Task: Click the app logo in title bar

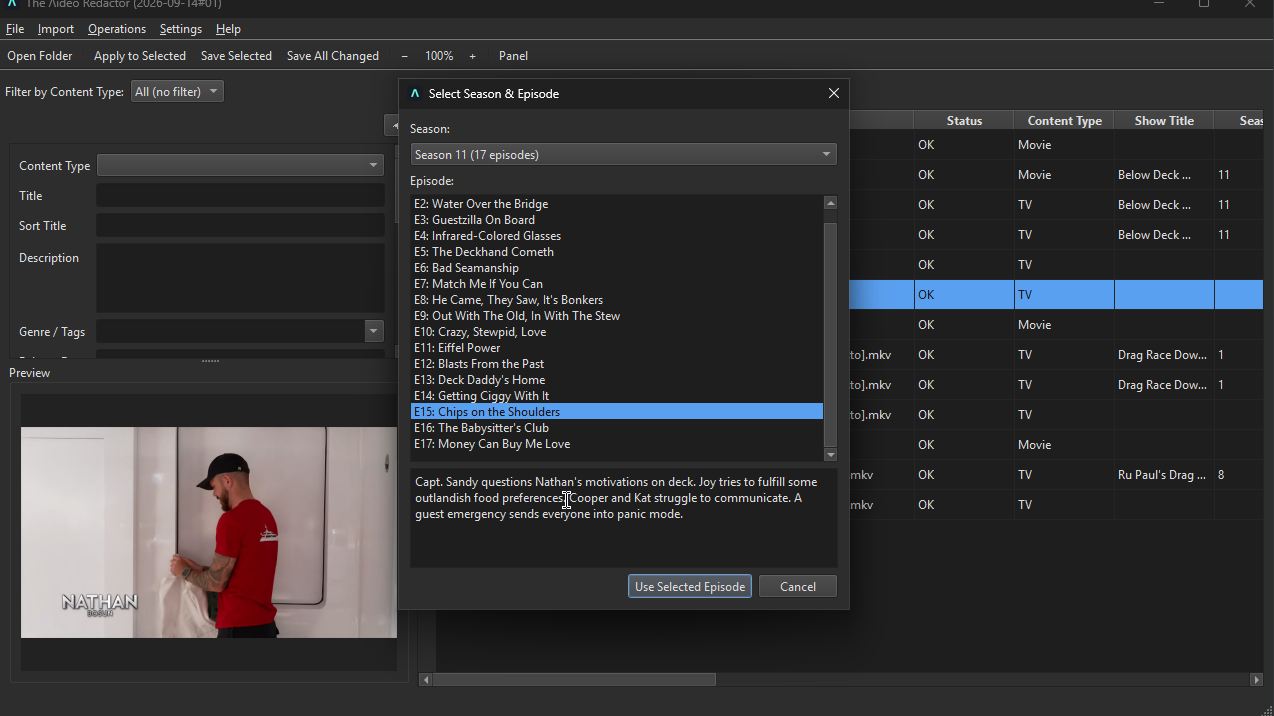Action: 11,4
